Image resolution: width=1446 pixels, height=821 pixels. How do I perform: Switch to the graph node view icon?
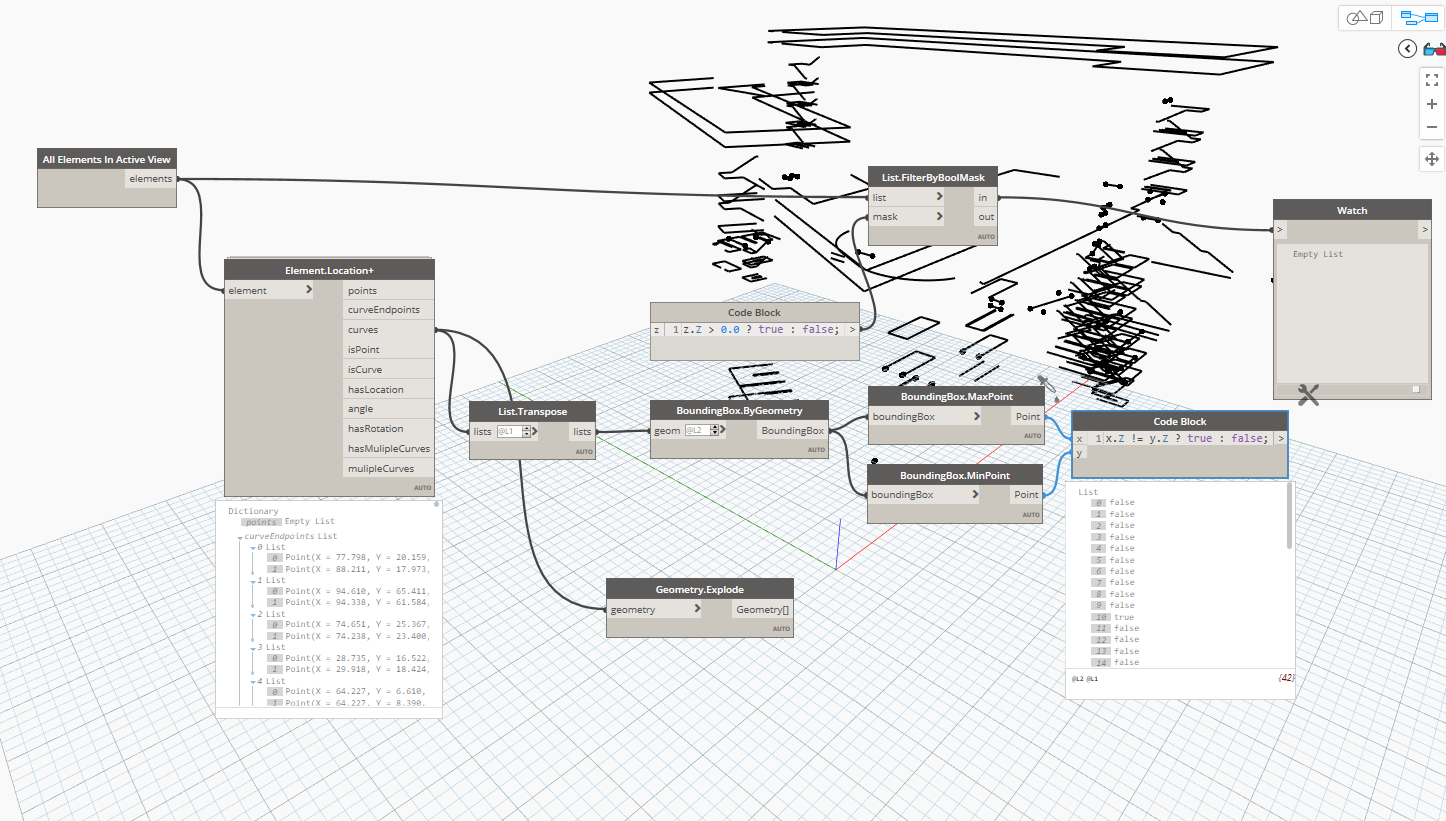click(1420, 17)
